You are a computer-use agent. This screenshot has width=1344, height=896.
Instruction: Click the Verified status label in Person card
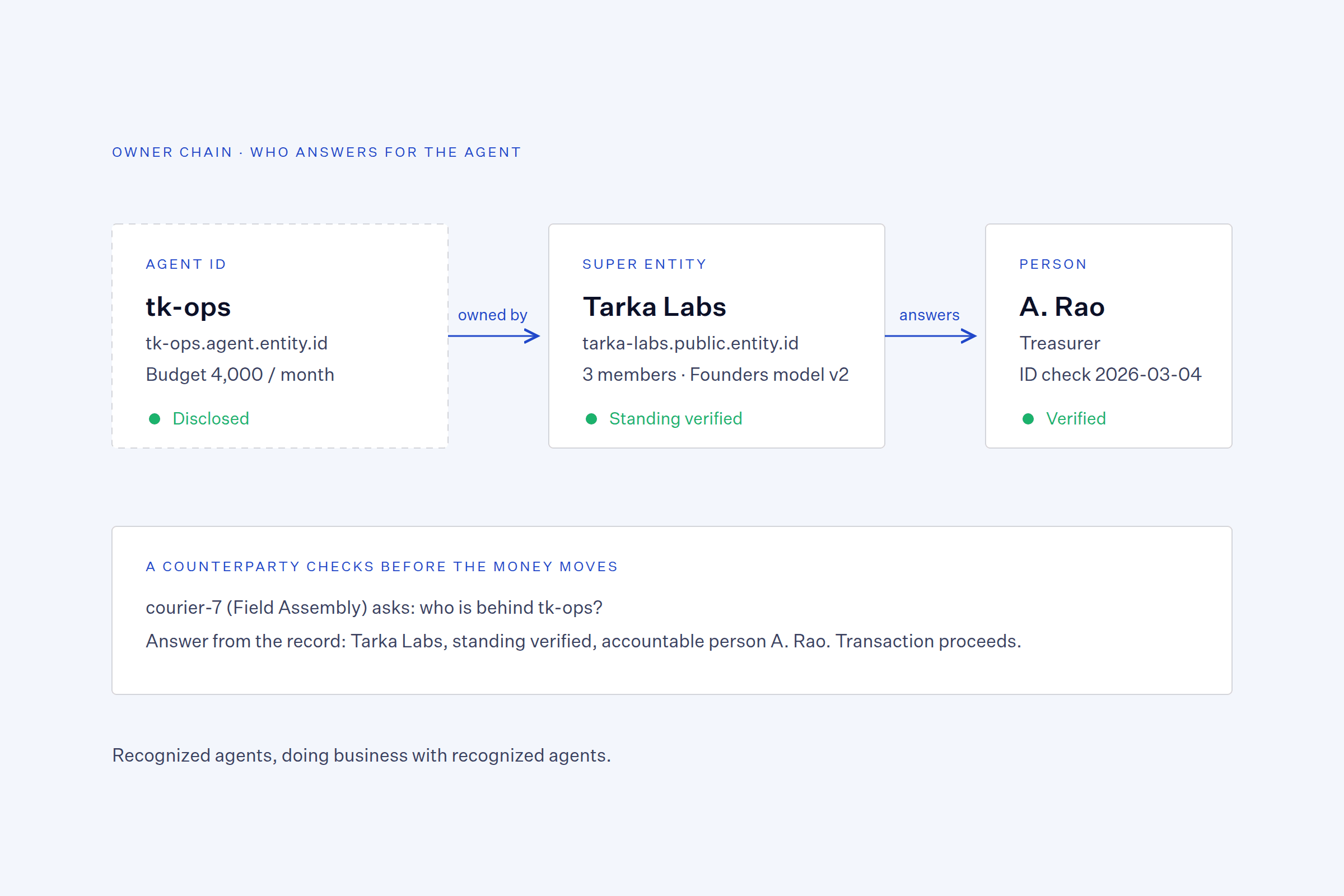[1076, 419]
